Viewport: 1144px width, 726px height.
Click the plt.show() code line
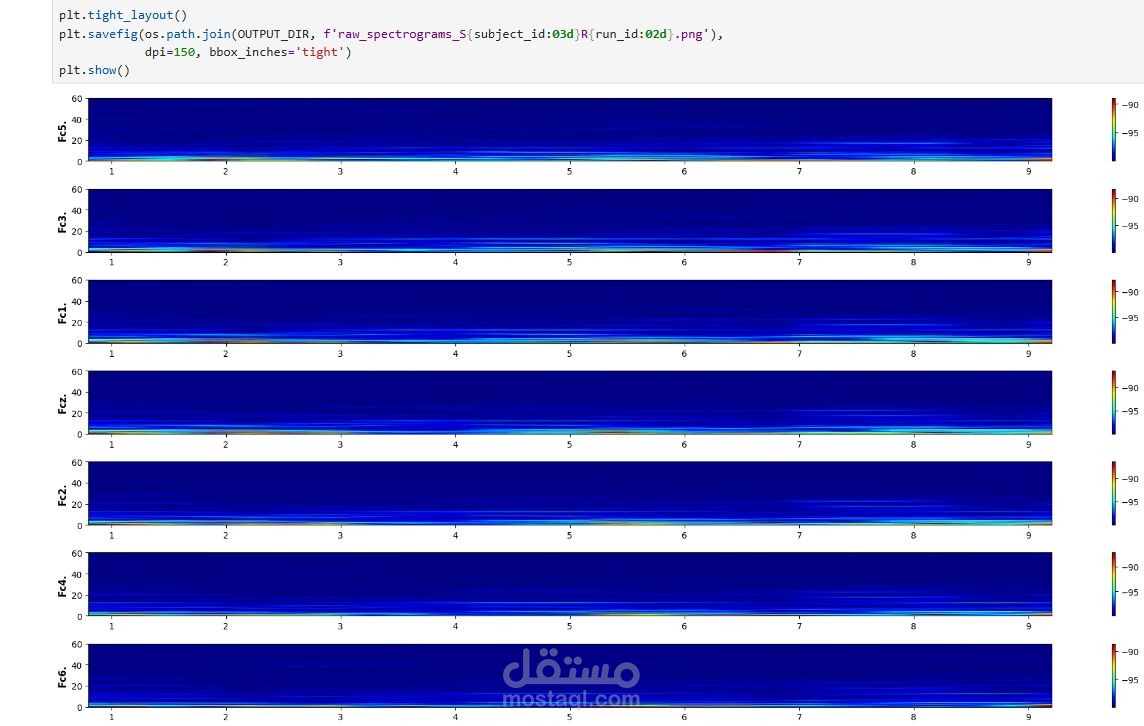point(95,71)
